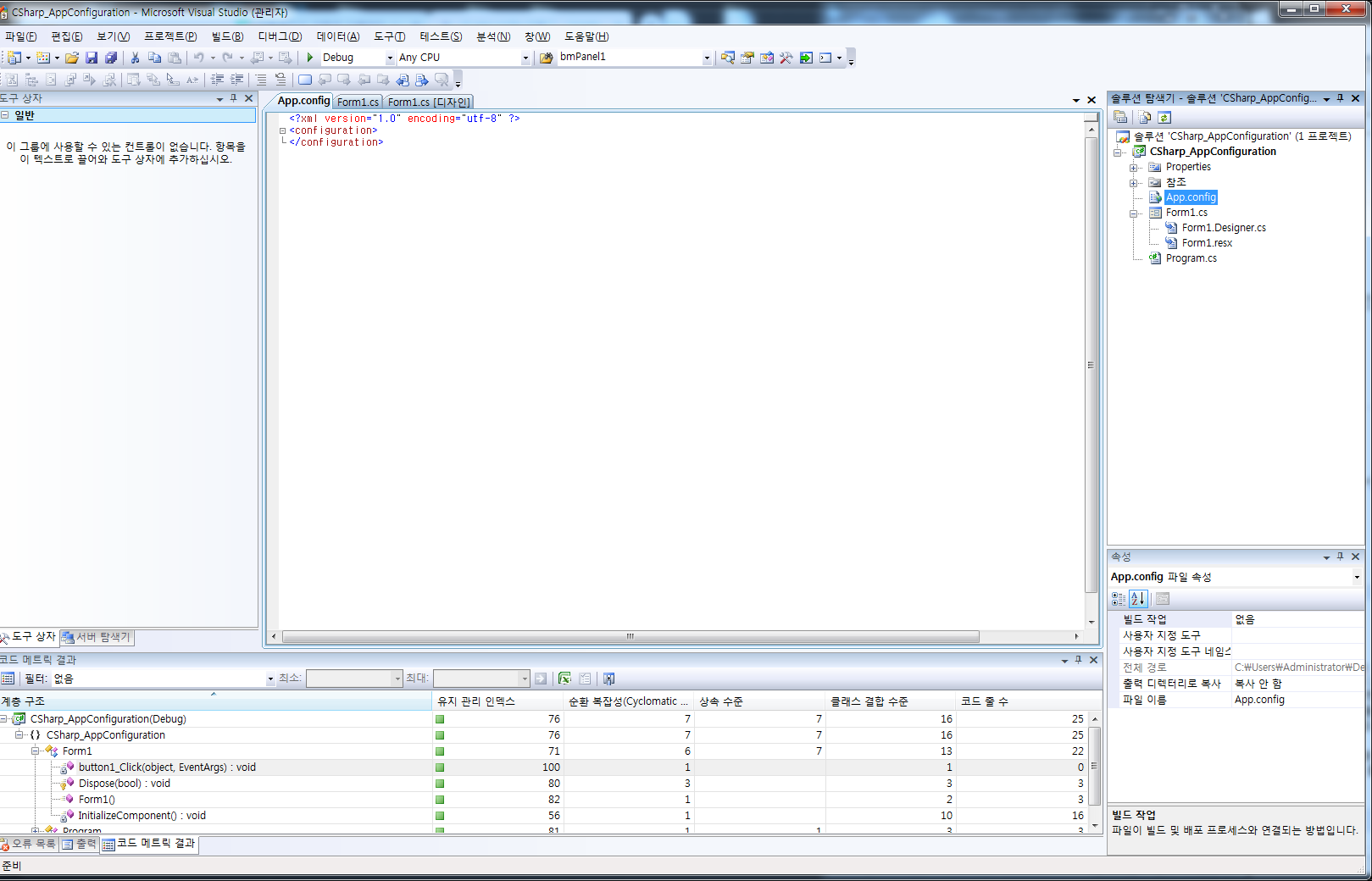
Task: Click the Undo arrow icon
Action: 198,58
